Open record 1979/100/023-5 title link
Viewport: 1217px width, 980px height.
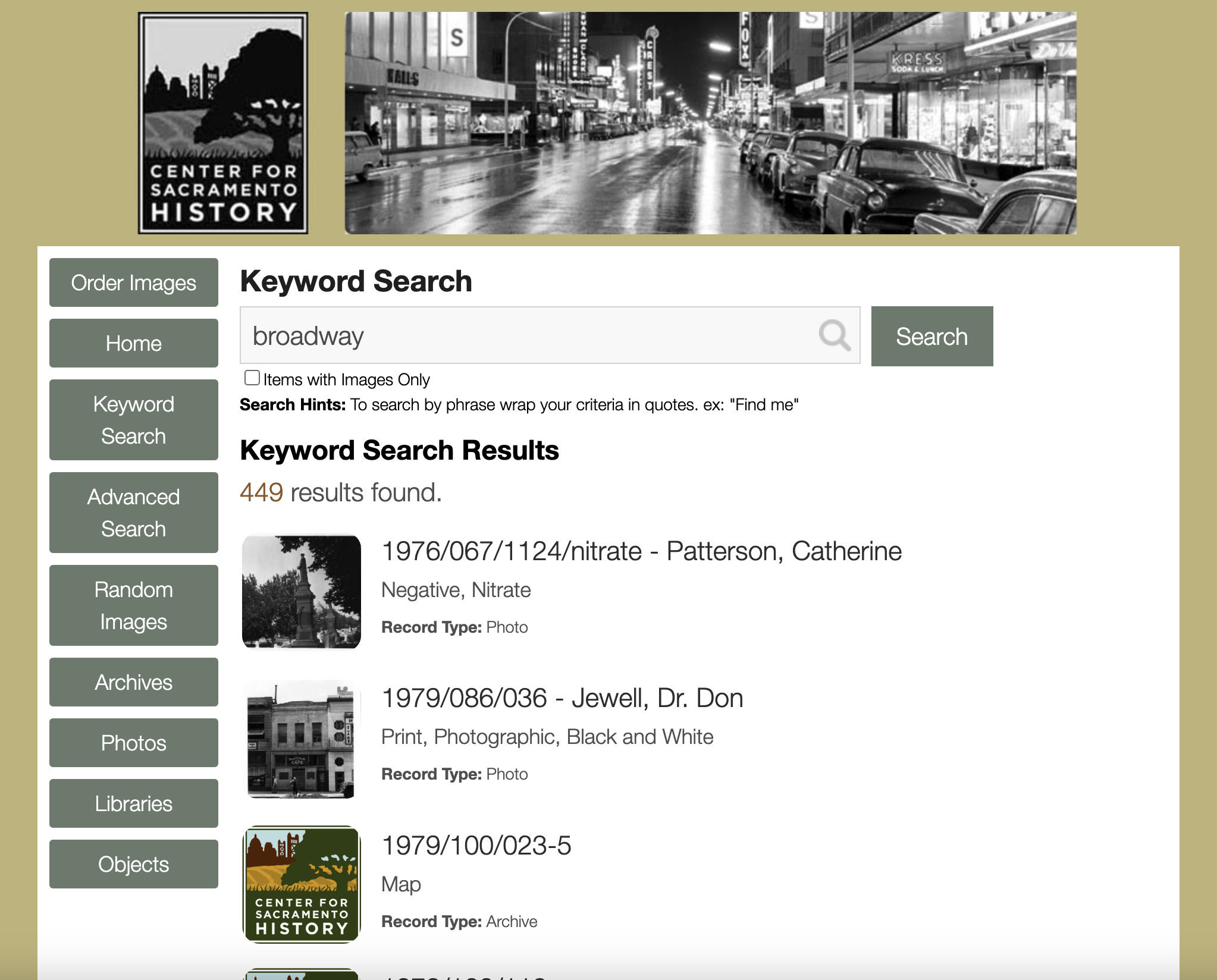476,846
